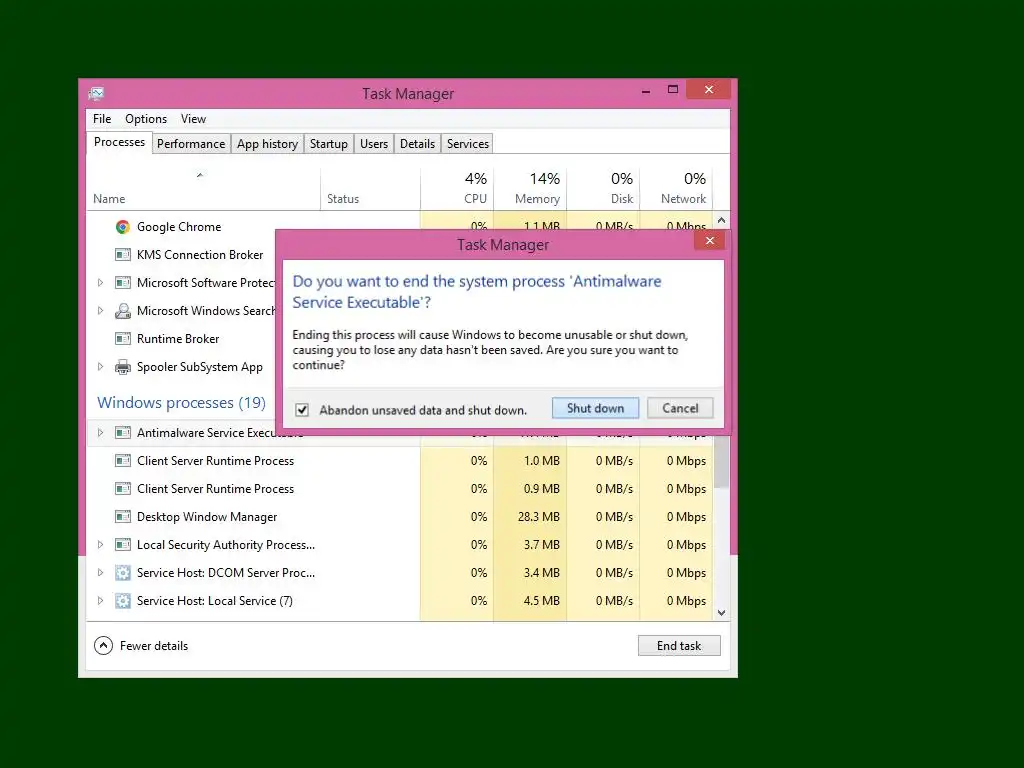Click the 28.3 MB memory value
The width and height of the screenshot is (1024, 768).
point(539,517)
